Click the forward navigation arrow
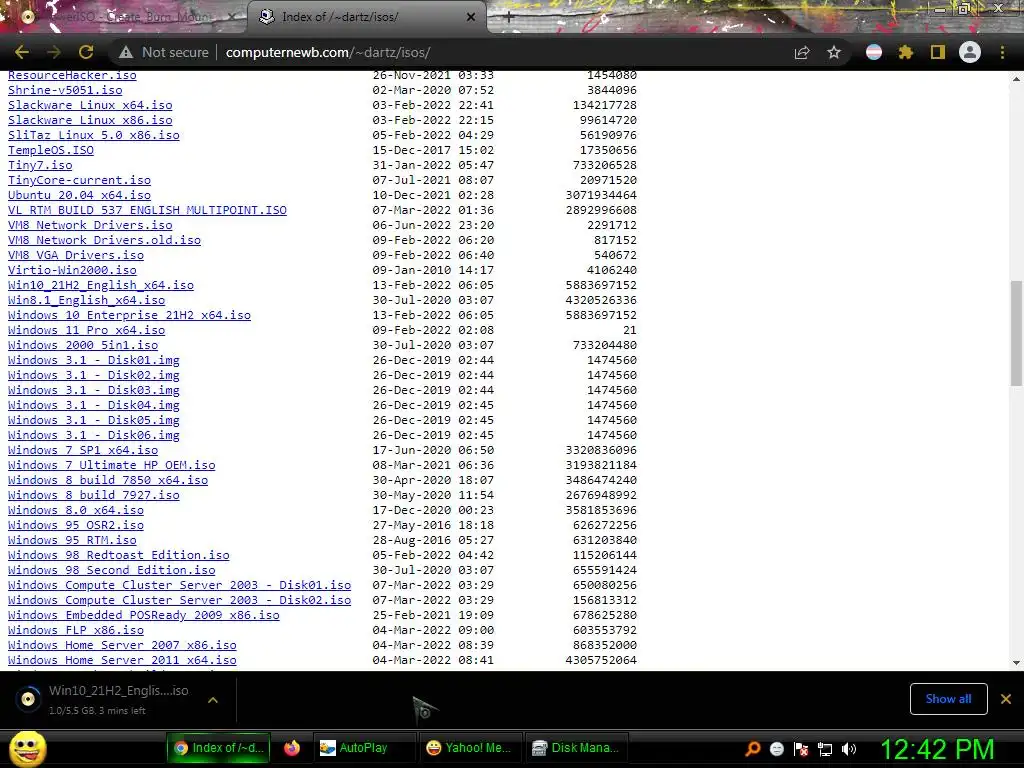Image resolution: width=1024 pixels, height=768 pixels. [54, 52]
